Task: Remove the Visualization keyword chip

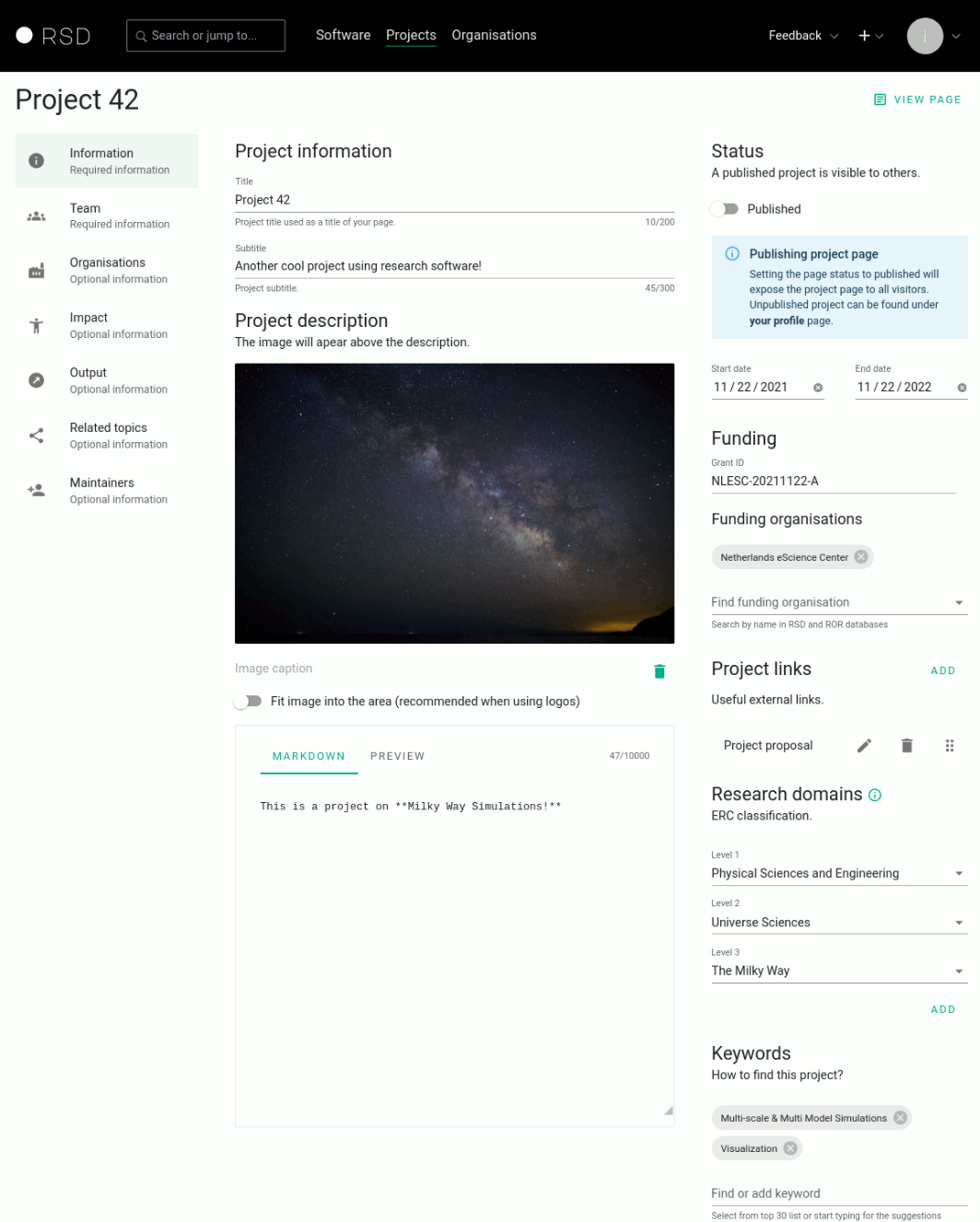Action: [x=790, y=1148]
